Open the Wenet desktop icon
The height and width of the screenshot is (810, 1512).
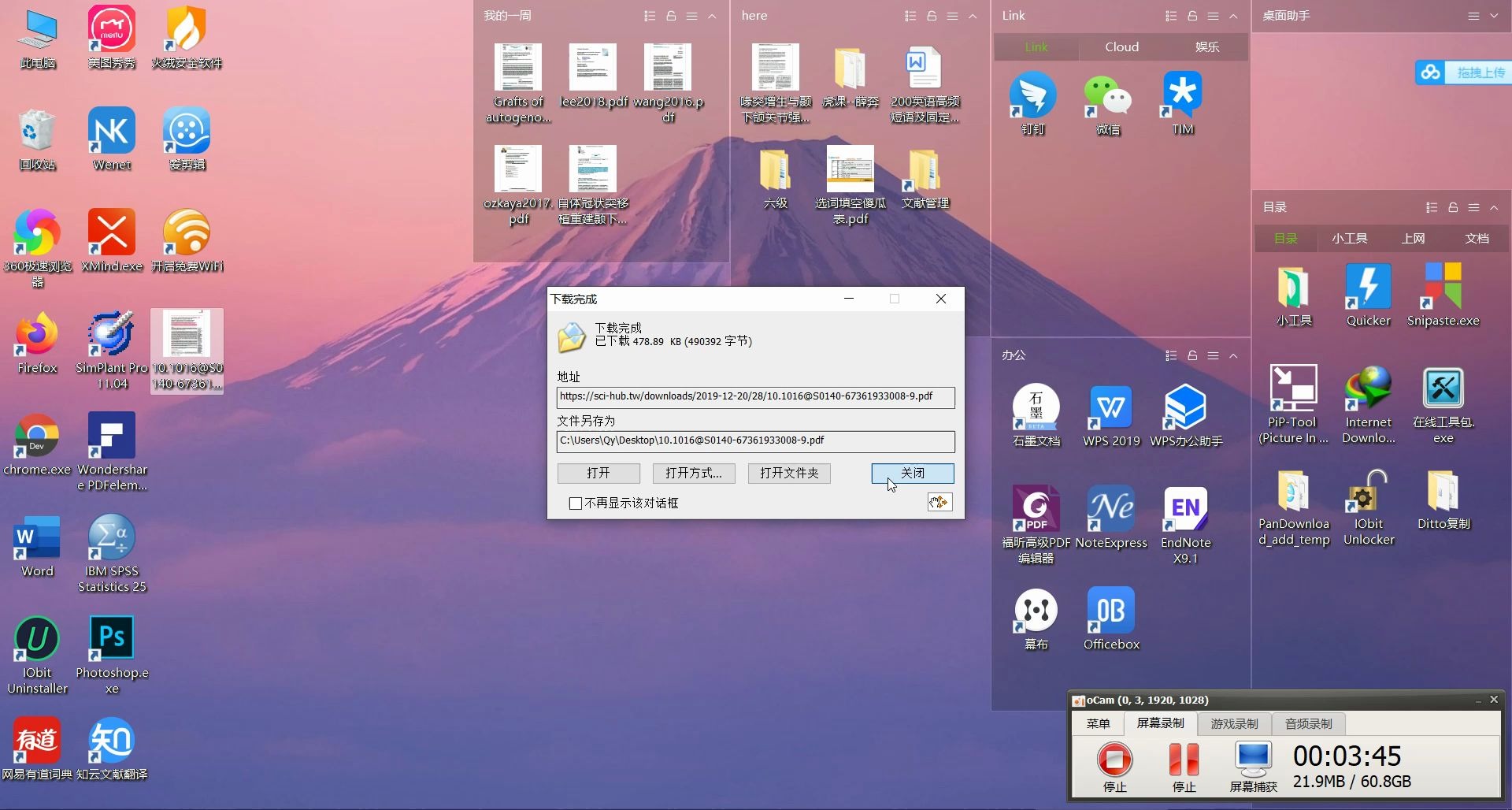coord(112,139)
